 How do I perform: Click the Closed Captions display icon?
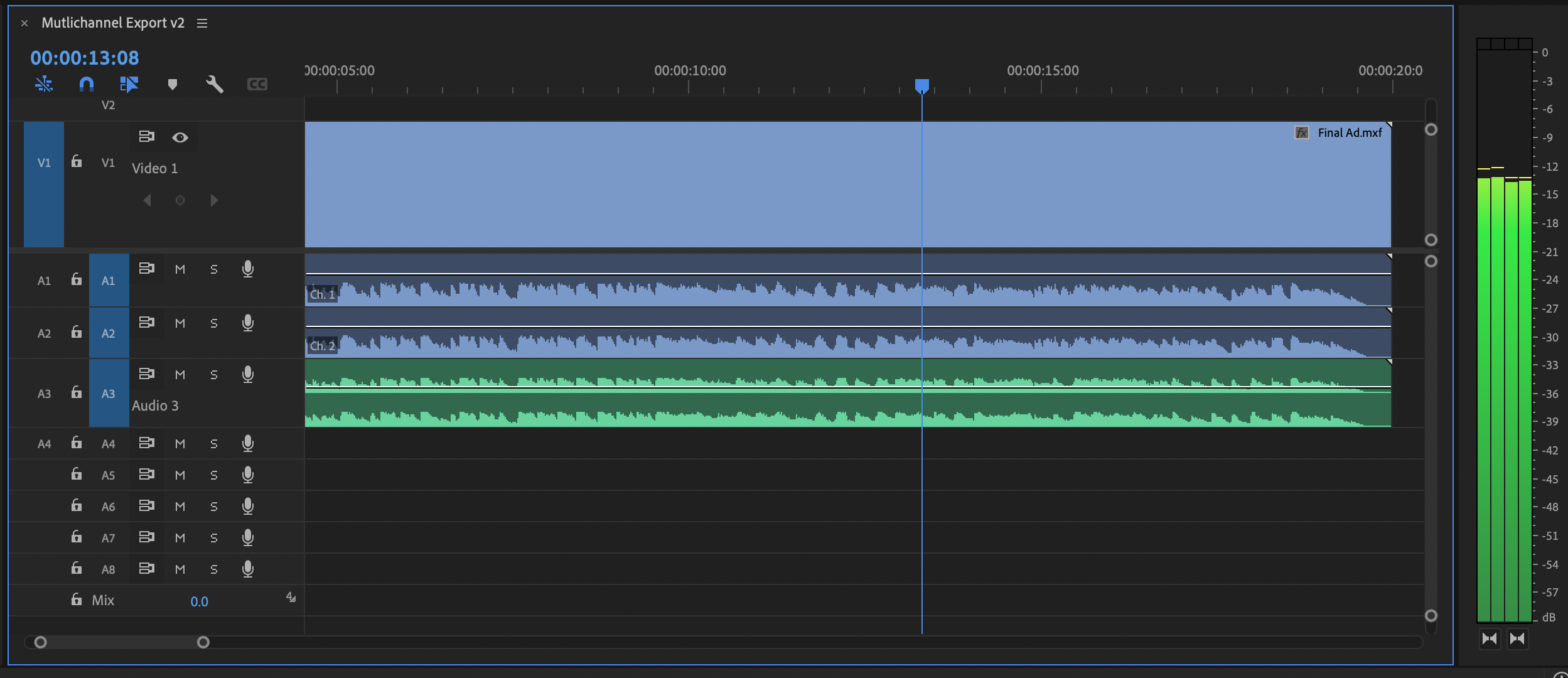point(258,83)
